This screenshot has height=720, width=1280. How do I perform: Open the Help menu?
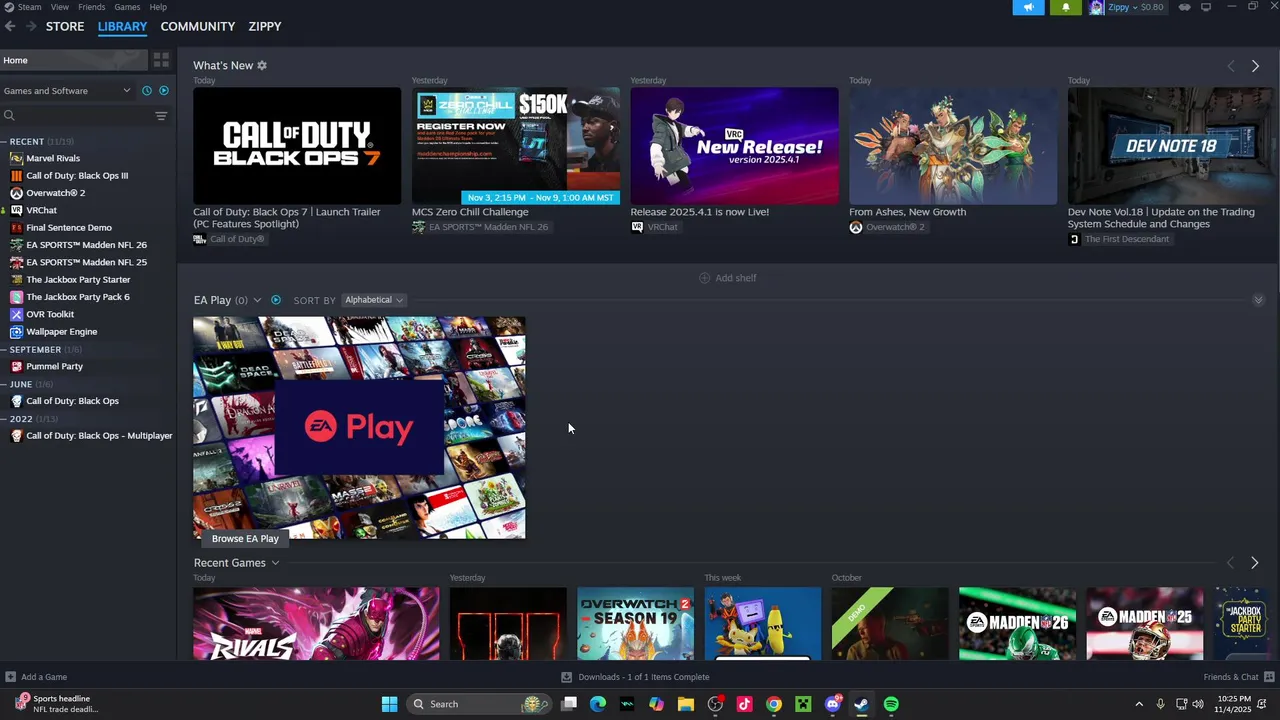158,7
